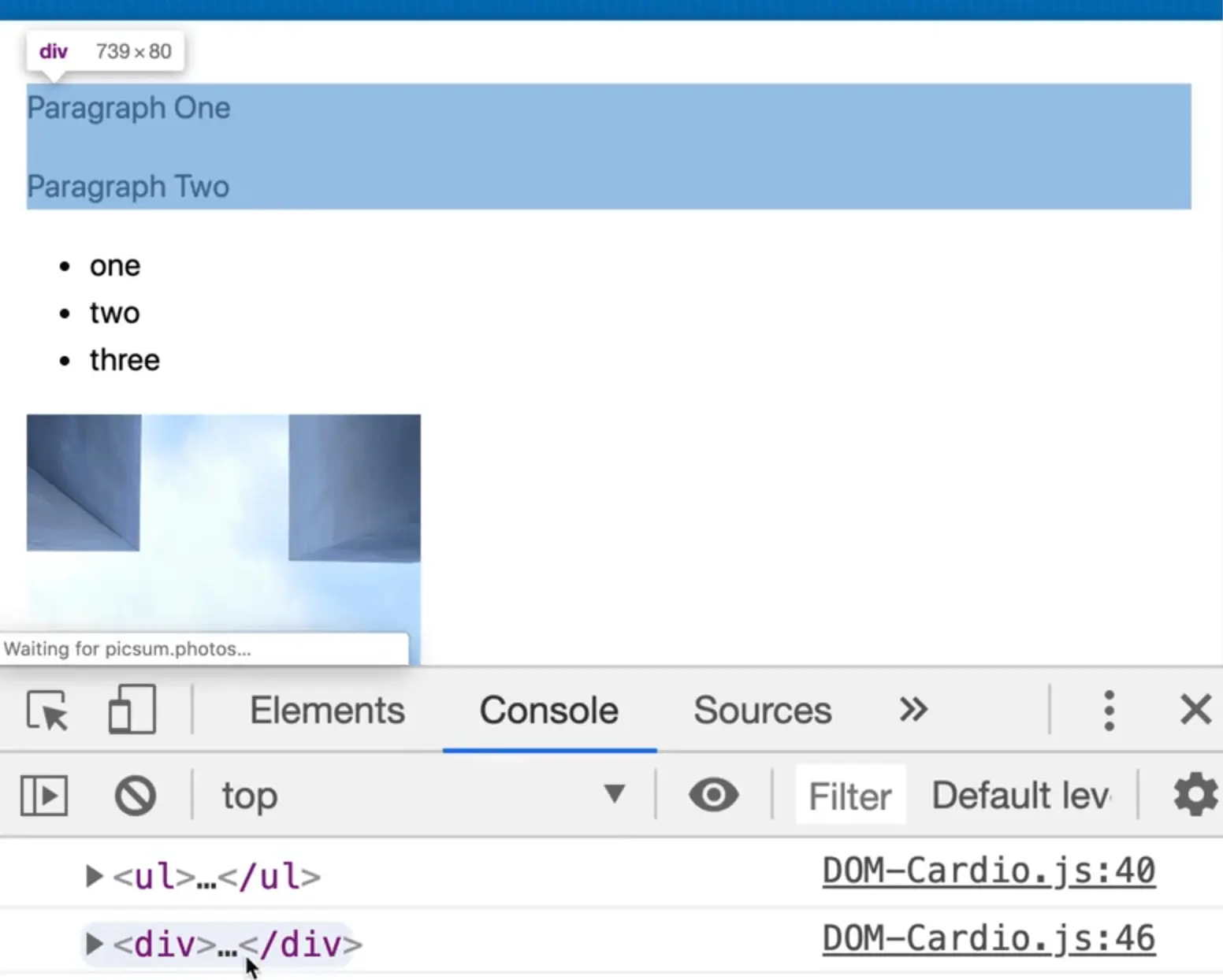This screenshot has height=980, width=1223.
Task: Expand the div element in console
Action: pos(94,944)
